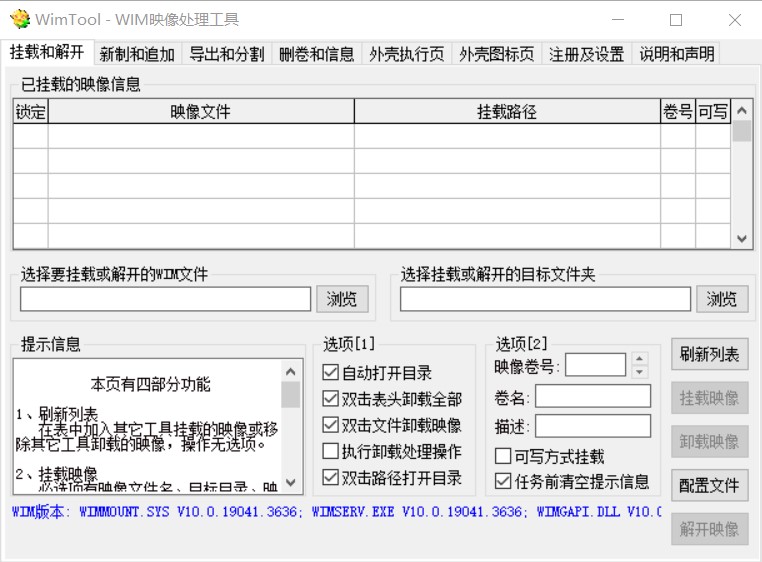Click the target folder path input field
Screen dimensions: 762x562
pyautogui.click(x=545, y=299)
